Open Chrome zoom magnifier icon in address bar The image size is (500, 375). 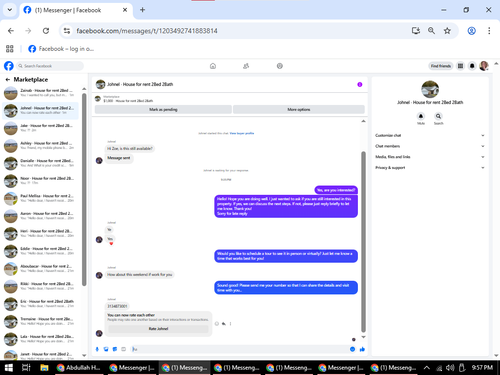tap(431, 31)
